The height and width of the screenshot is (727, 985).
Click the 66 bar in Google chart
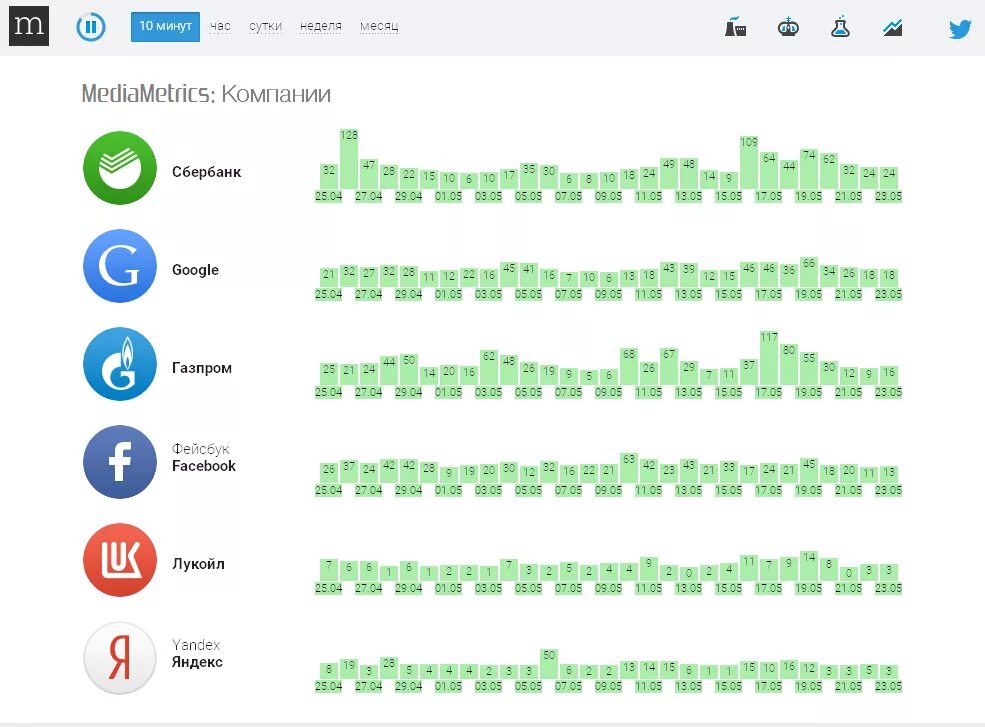809,272
